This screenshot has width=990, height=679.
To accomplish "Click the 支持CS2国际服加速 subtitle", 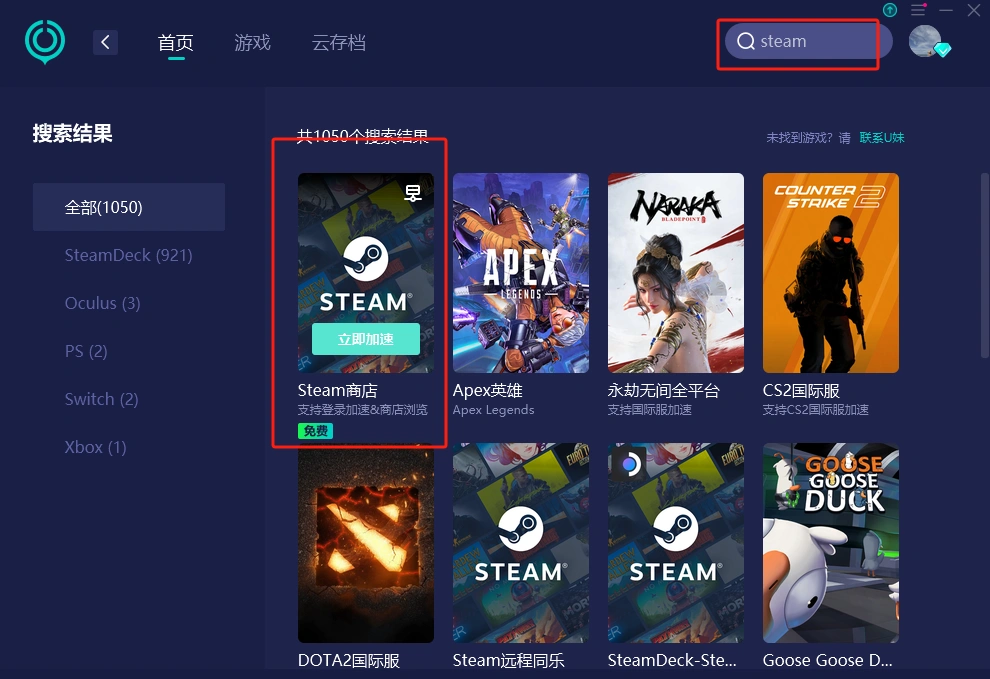I will click(815, 410).
